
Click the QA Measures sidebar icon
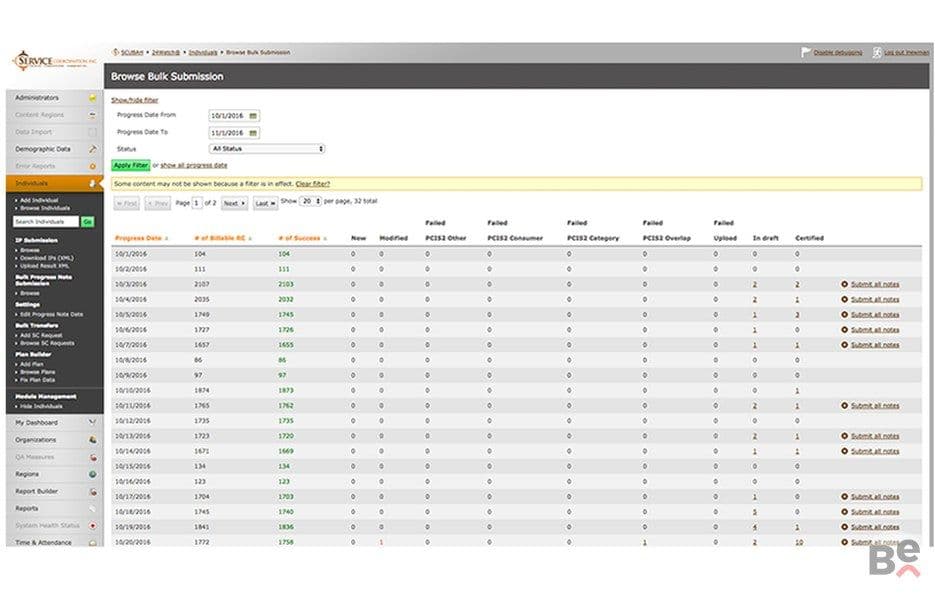tap(92, 457)
